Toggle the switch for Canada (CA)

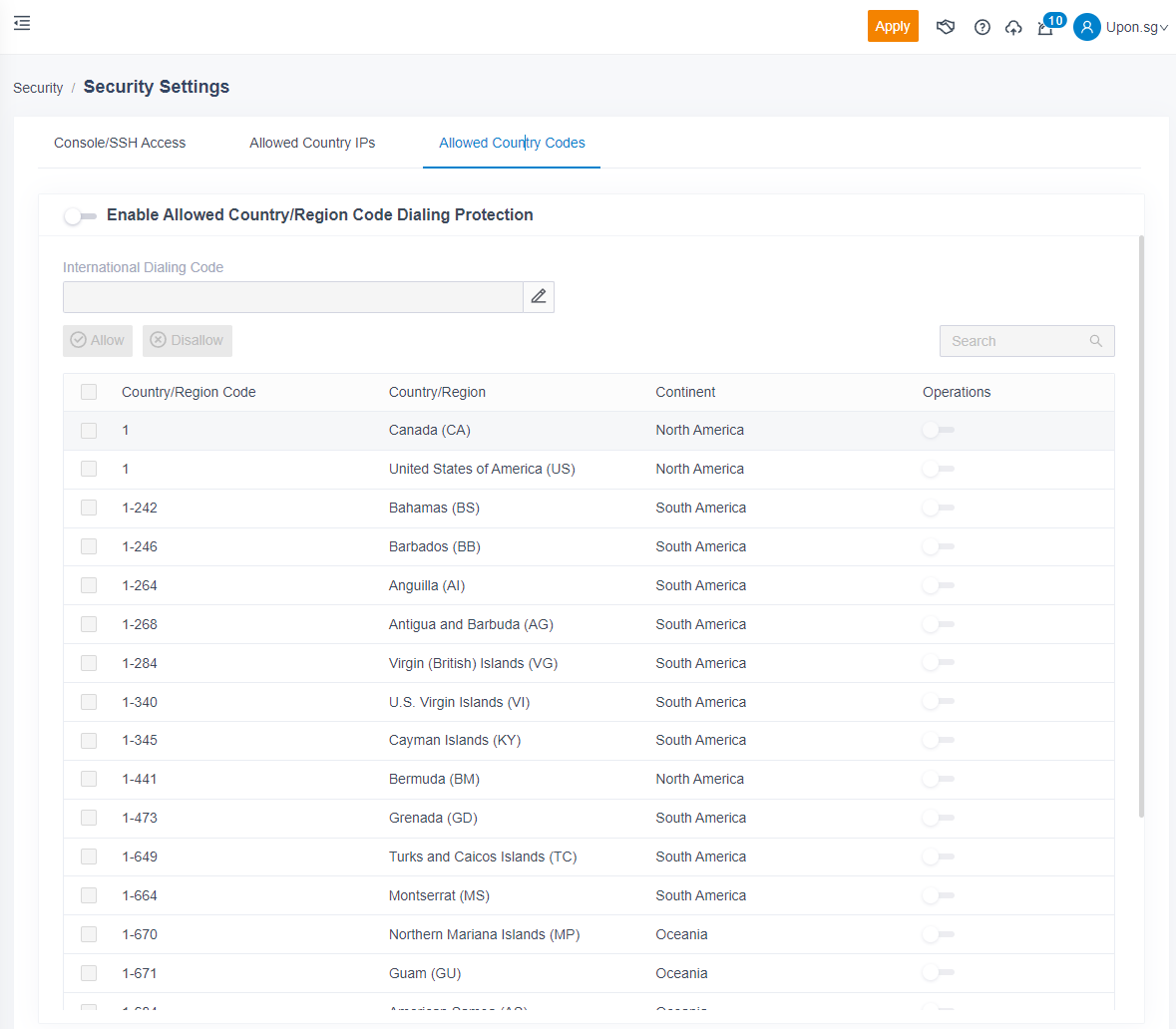(938, 430)
